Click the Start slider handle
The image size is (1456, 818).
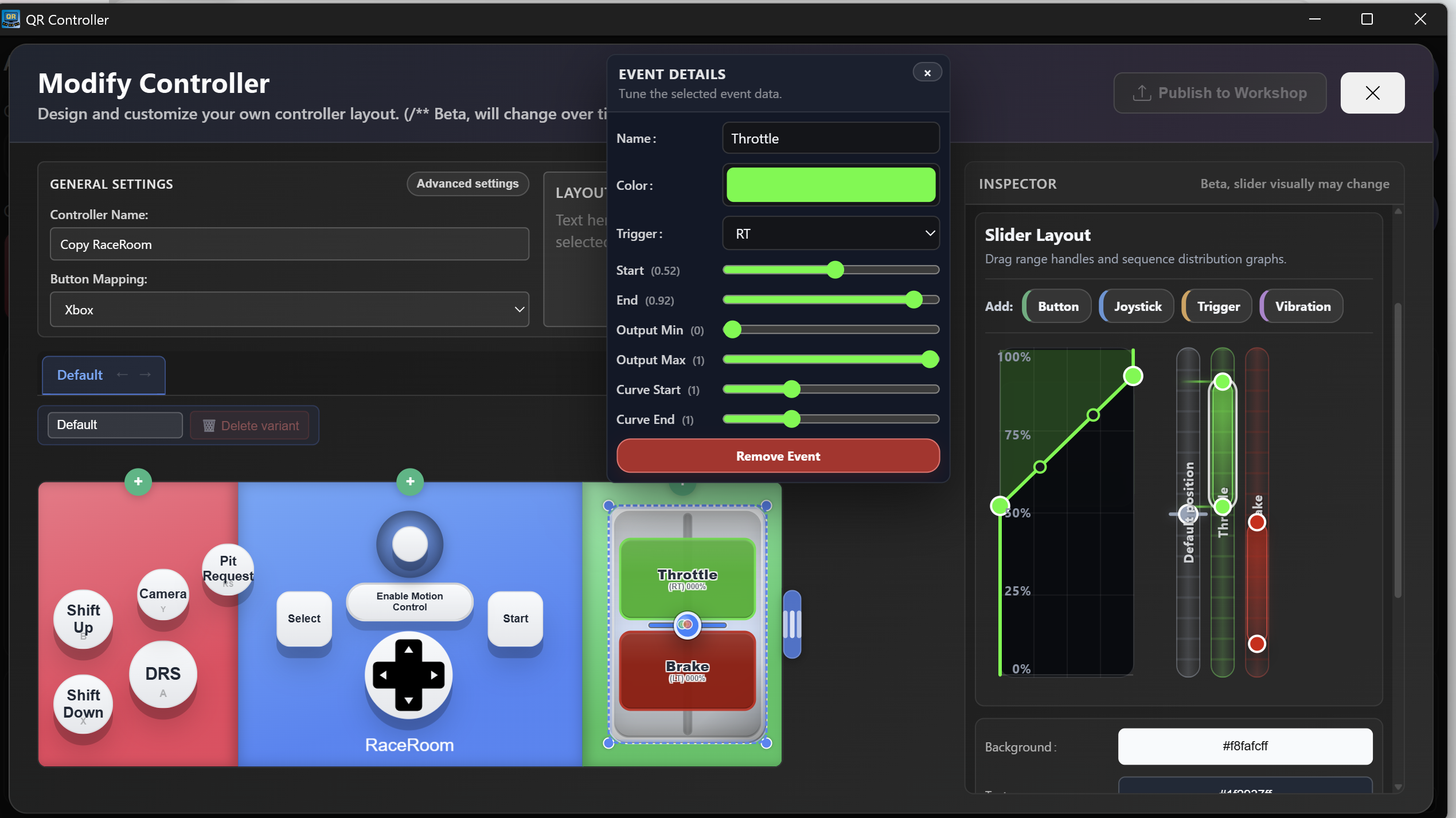tap(836, 270)
